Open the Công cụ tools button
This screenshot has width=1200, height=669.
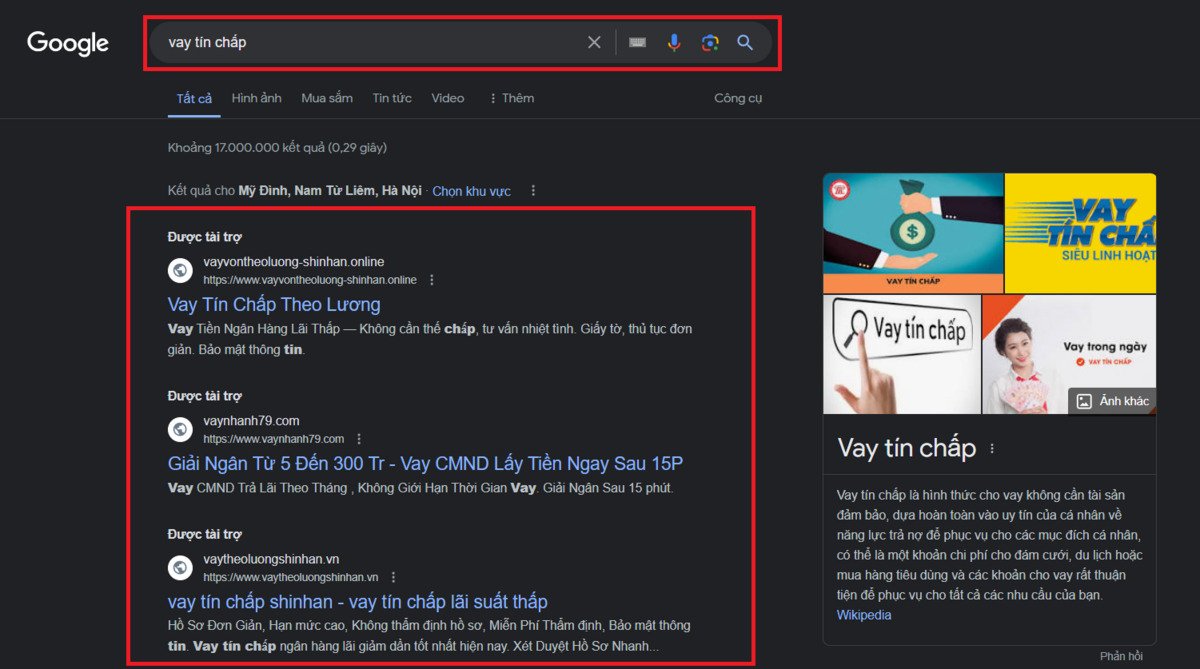click(x=738, y=98)
